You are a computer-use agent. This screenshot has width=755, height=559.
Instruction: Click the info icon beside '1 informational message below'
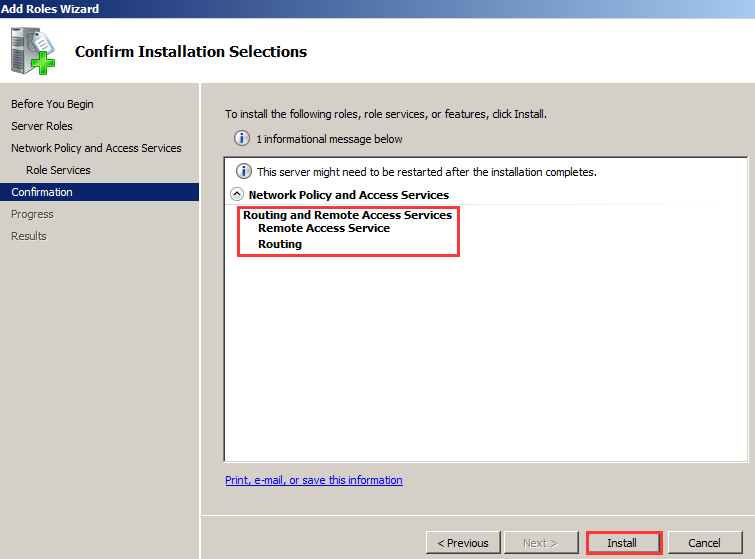pyautogui.click(x=242, y=139)
